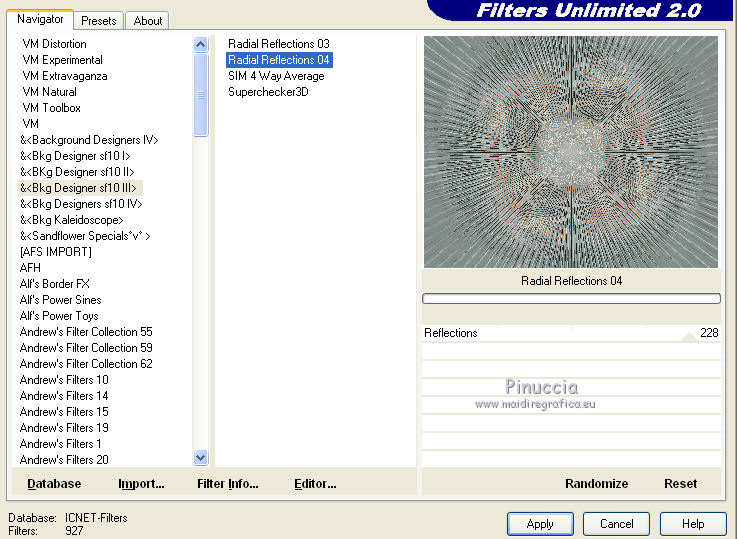The height and width of the screenshot is (539, 737).
Task: Select VM Distortion category
Action: (x=54, y=44)
